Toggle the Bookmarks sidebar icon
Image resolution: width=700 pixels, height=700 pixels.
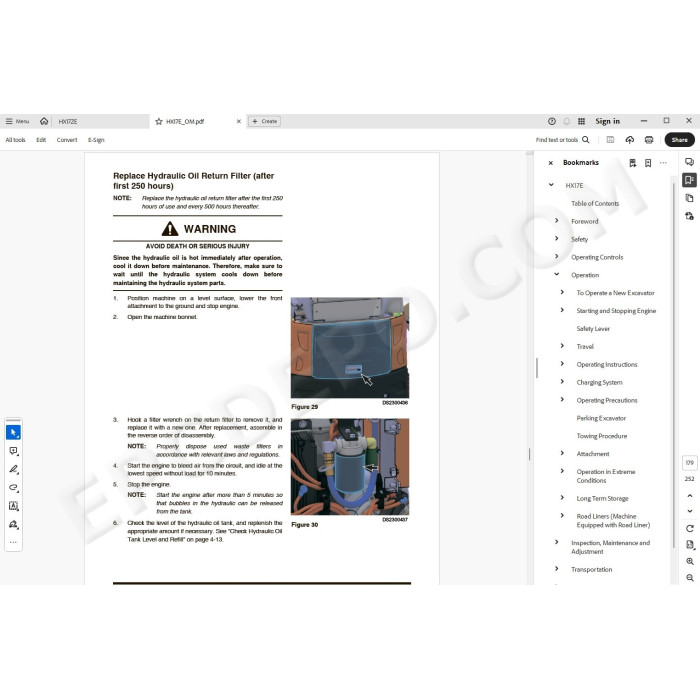[x=689, y=180]
